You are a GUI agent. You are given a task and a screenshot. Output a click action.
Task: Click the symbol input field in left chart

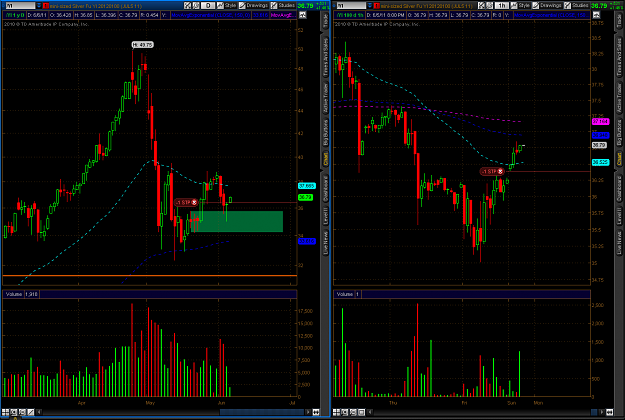[x=20, y=6]
